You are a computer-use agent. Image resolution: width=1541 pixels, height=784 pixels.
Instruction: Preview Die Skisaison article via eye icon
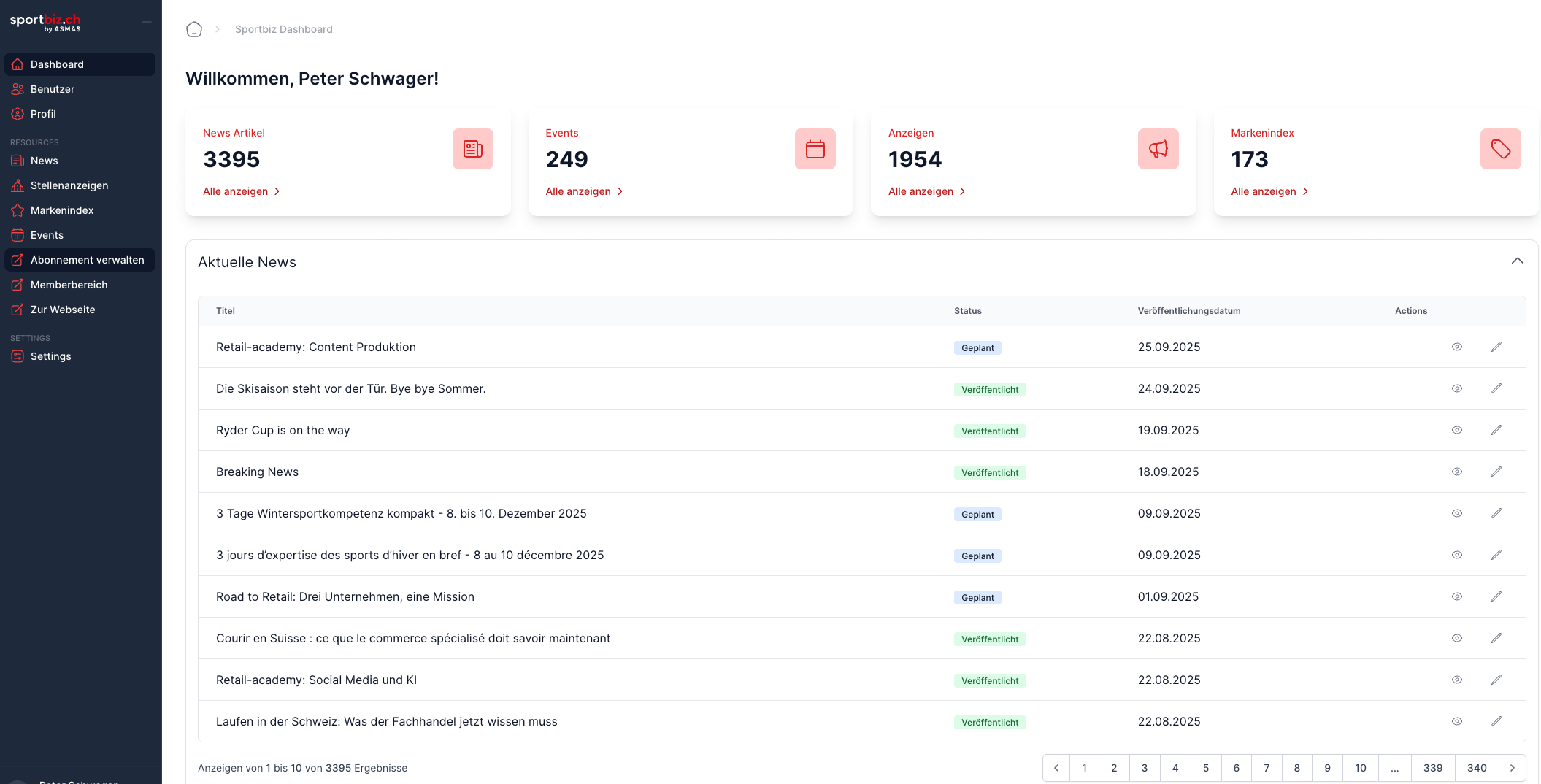coord(1456,388)
